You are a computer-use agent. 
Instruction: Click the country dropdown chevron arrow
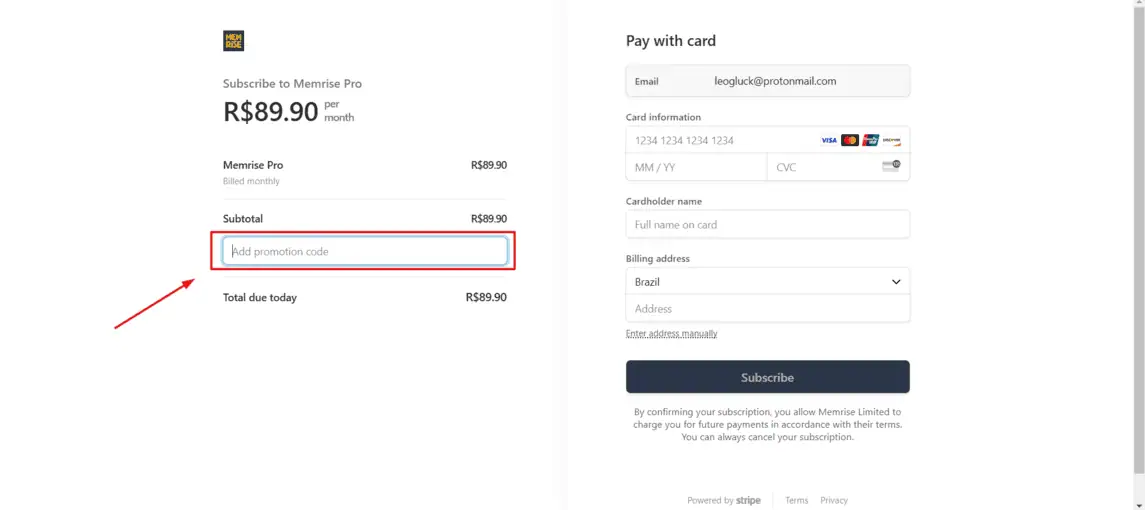[x=896, y=282]
